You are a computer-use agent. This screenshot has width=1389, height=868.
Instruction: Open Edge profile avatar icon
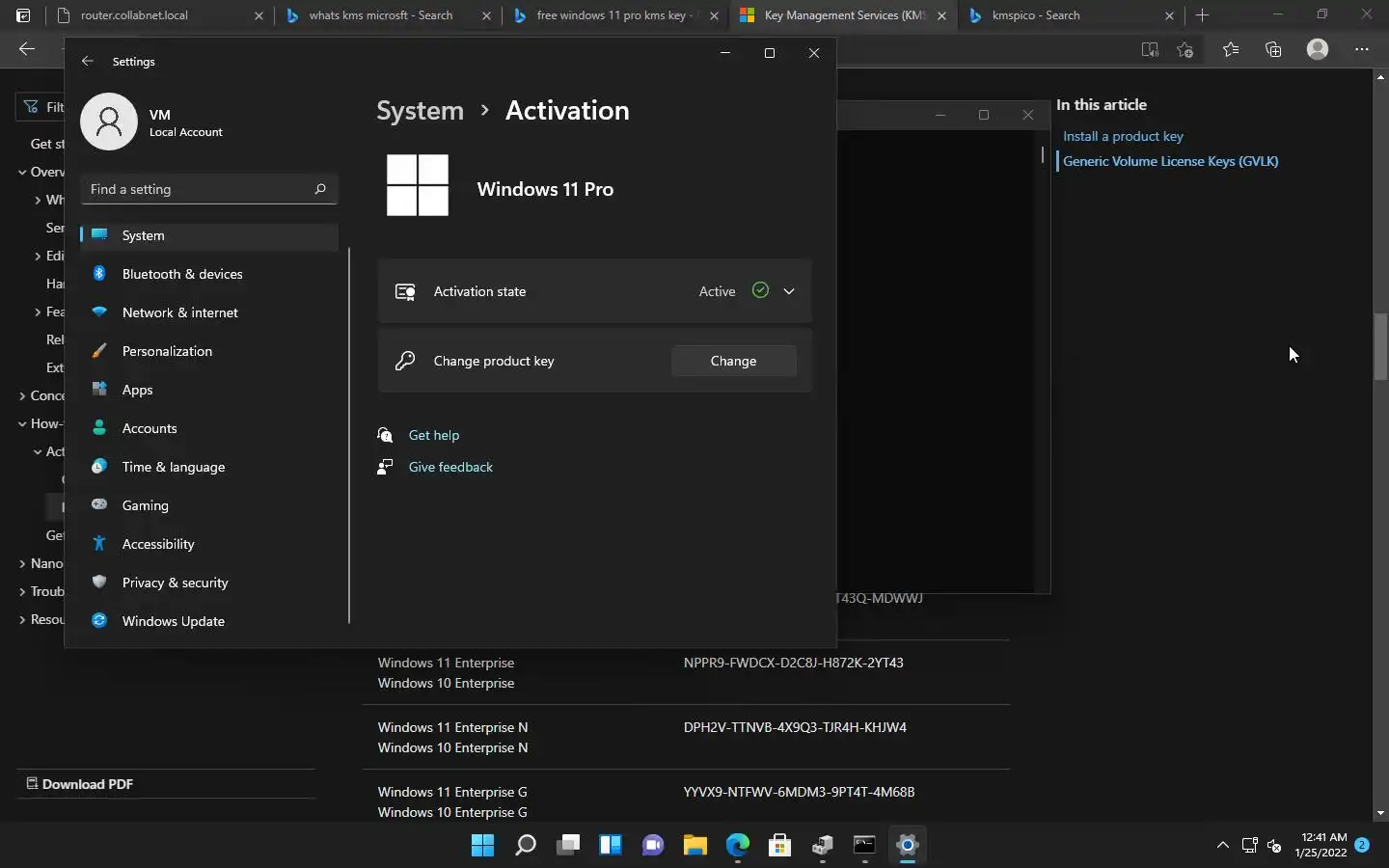coord(1318,49)
